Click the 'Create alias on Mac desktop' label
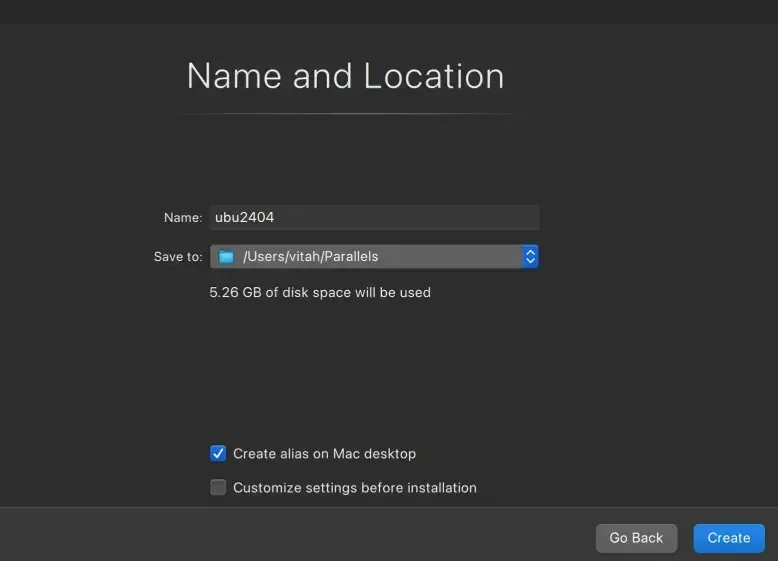778x561 pixels. (x=324, y=454)
